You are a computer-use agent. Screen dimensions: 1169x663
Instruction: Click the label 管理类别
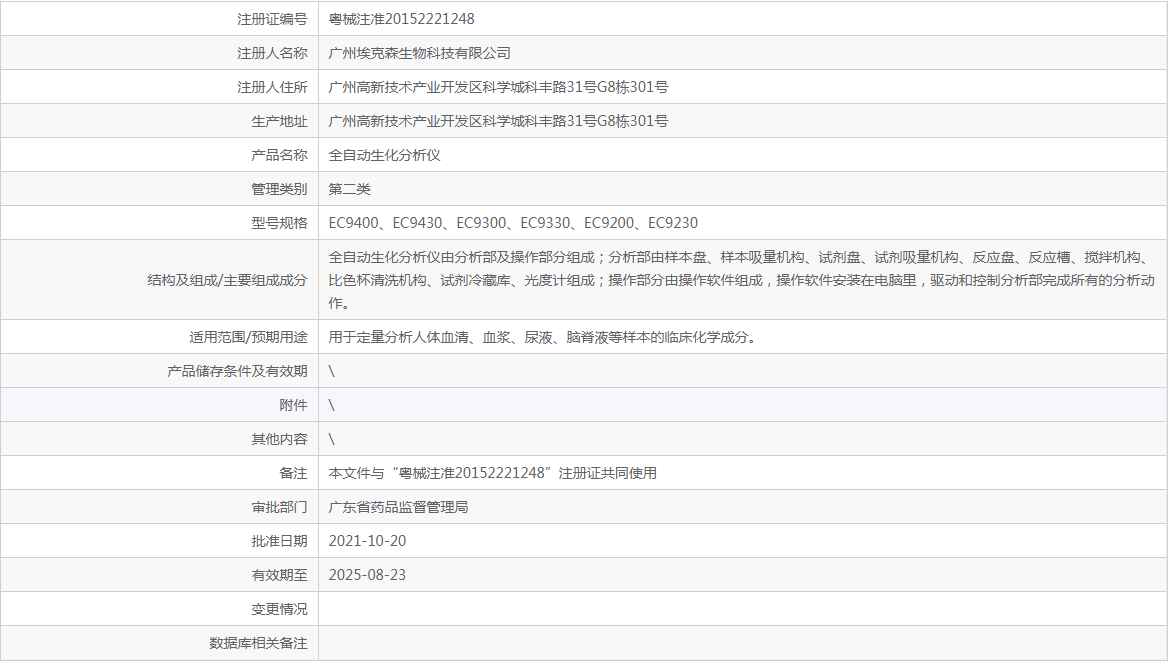point(280,189)
